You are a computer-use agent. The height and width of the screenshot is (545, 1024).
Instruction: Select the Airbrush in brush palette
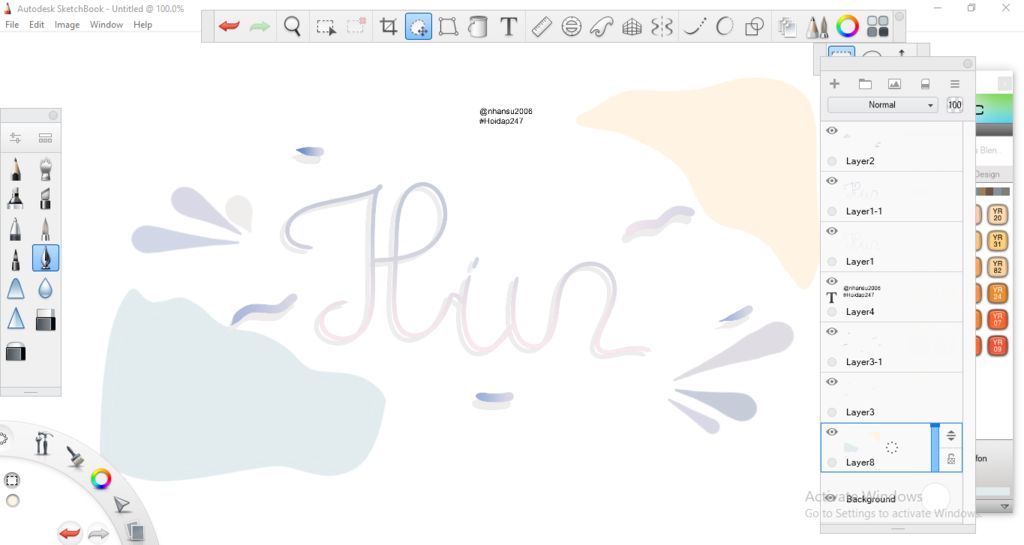coord(45,169)
